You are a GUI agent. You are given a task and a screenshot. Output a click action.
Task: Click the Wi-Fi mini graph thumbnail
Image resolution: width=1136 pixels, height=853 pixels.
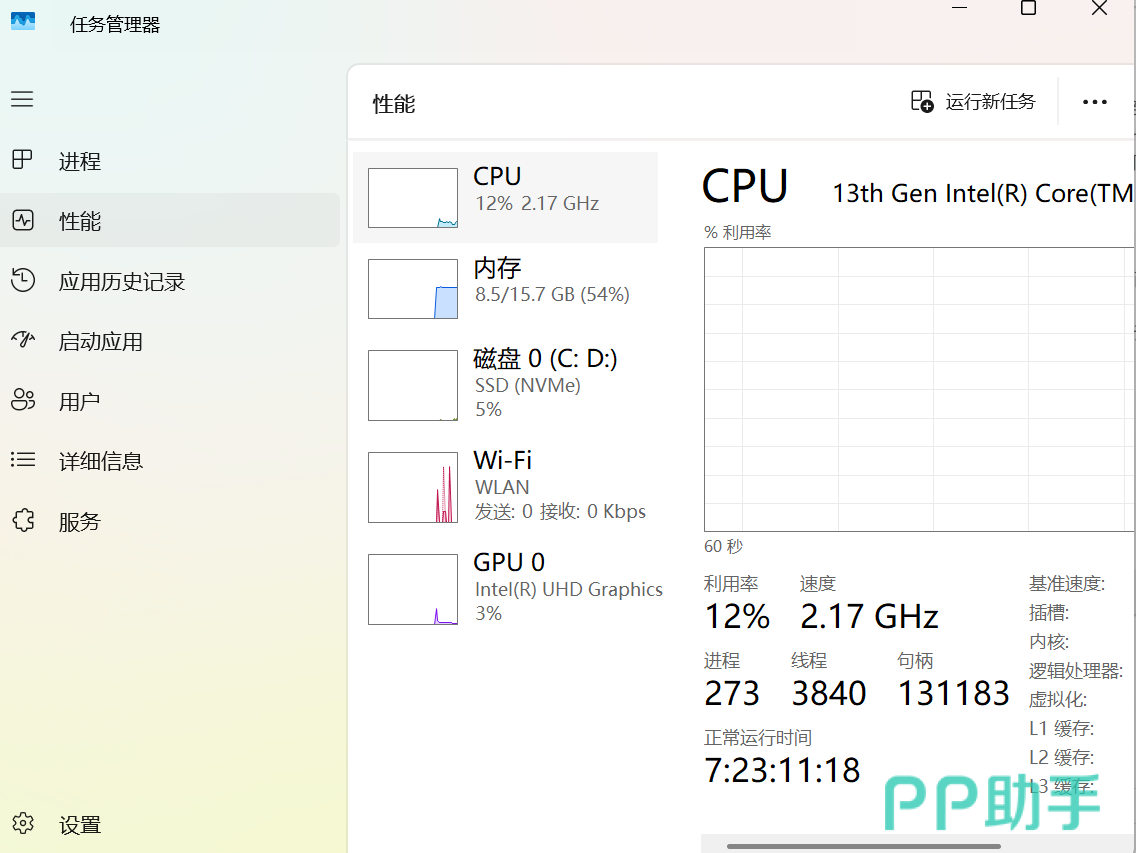[x=413, y=487]
